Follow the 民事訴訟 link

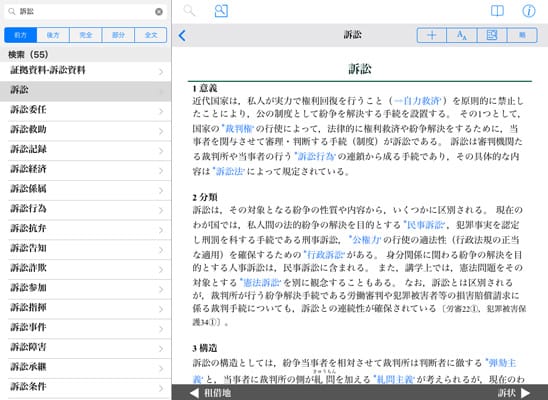click(425, 225)
